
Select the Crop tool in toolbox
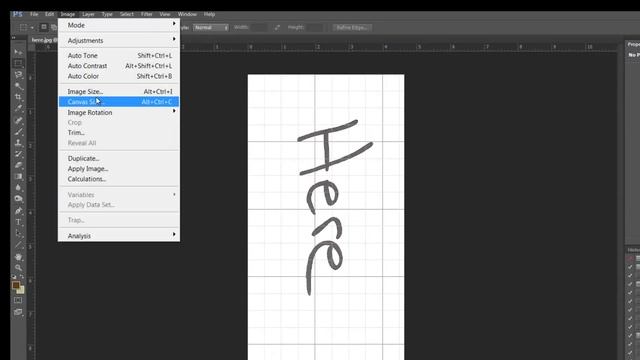pyautogui.click(x=18, y=97)
